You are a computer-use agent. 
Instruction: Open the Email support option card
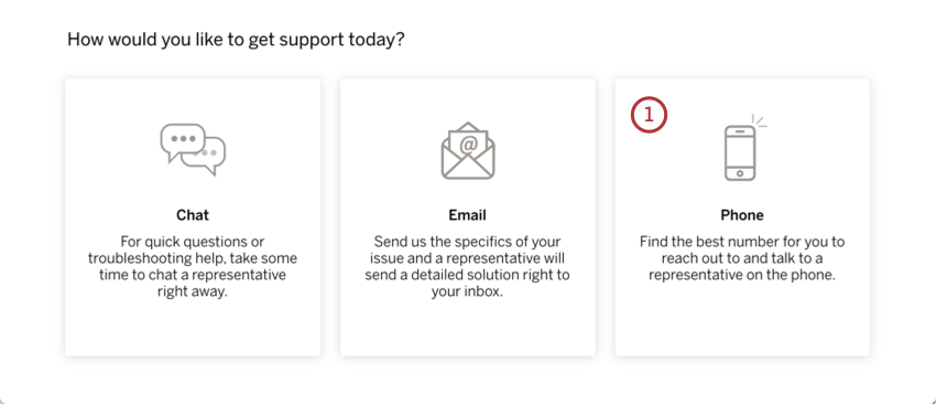(467, 217)
